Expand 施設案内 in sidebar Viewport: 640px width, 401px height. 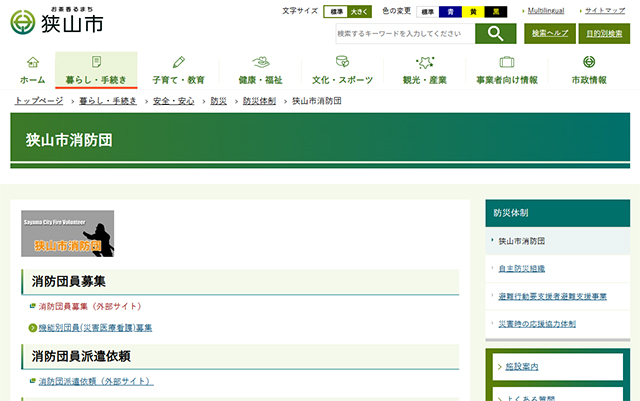[x=522, y=367]
